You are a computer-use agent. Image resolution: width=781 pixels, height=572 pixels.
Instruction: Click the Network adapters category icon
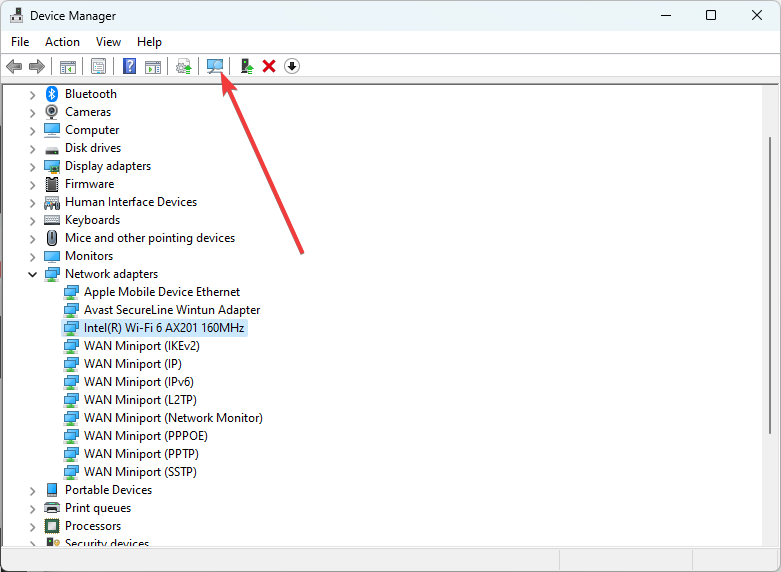click(52, 274)
